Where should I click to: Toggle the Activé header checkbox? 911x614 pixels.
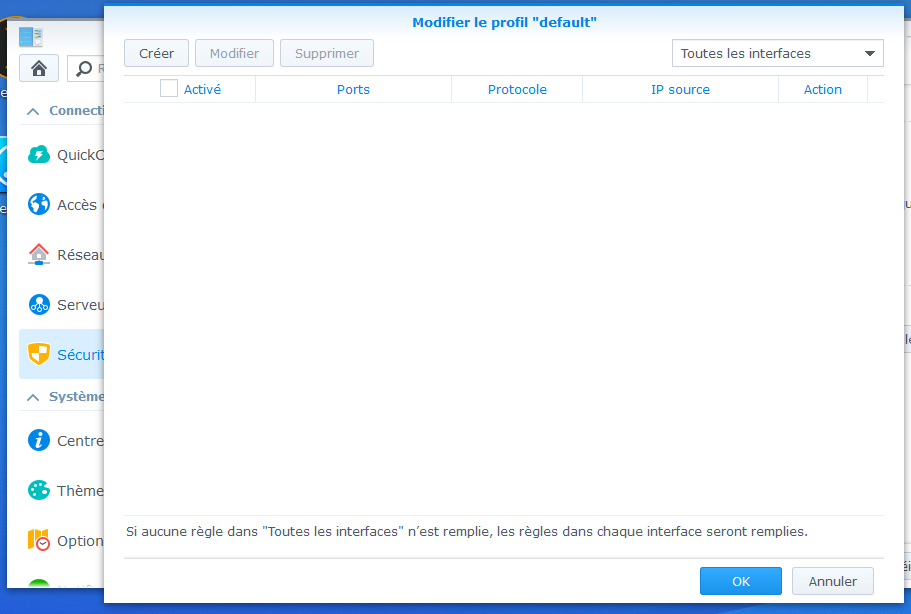168,89
